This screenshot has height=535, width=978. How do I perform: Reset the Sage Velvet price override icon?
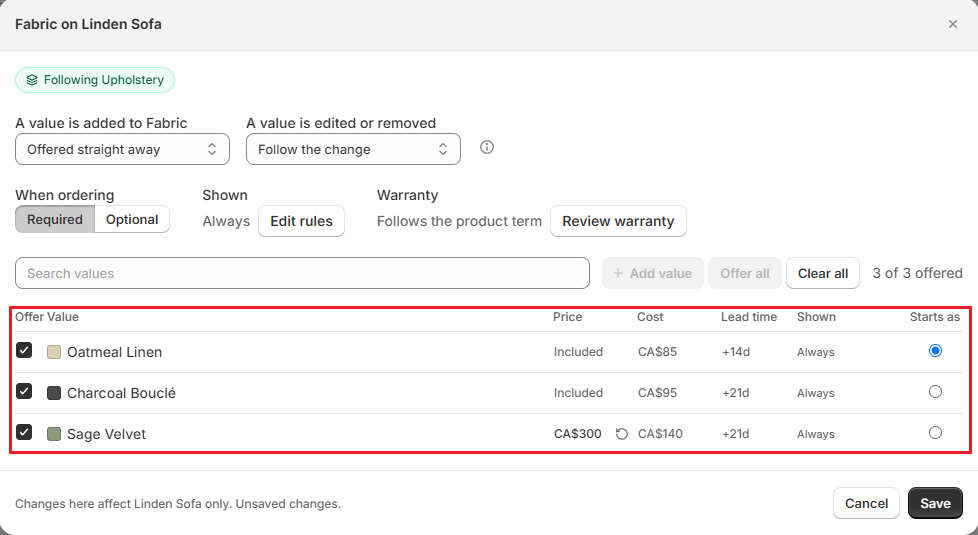pos(621,434)
